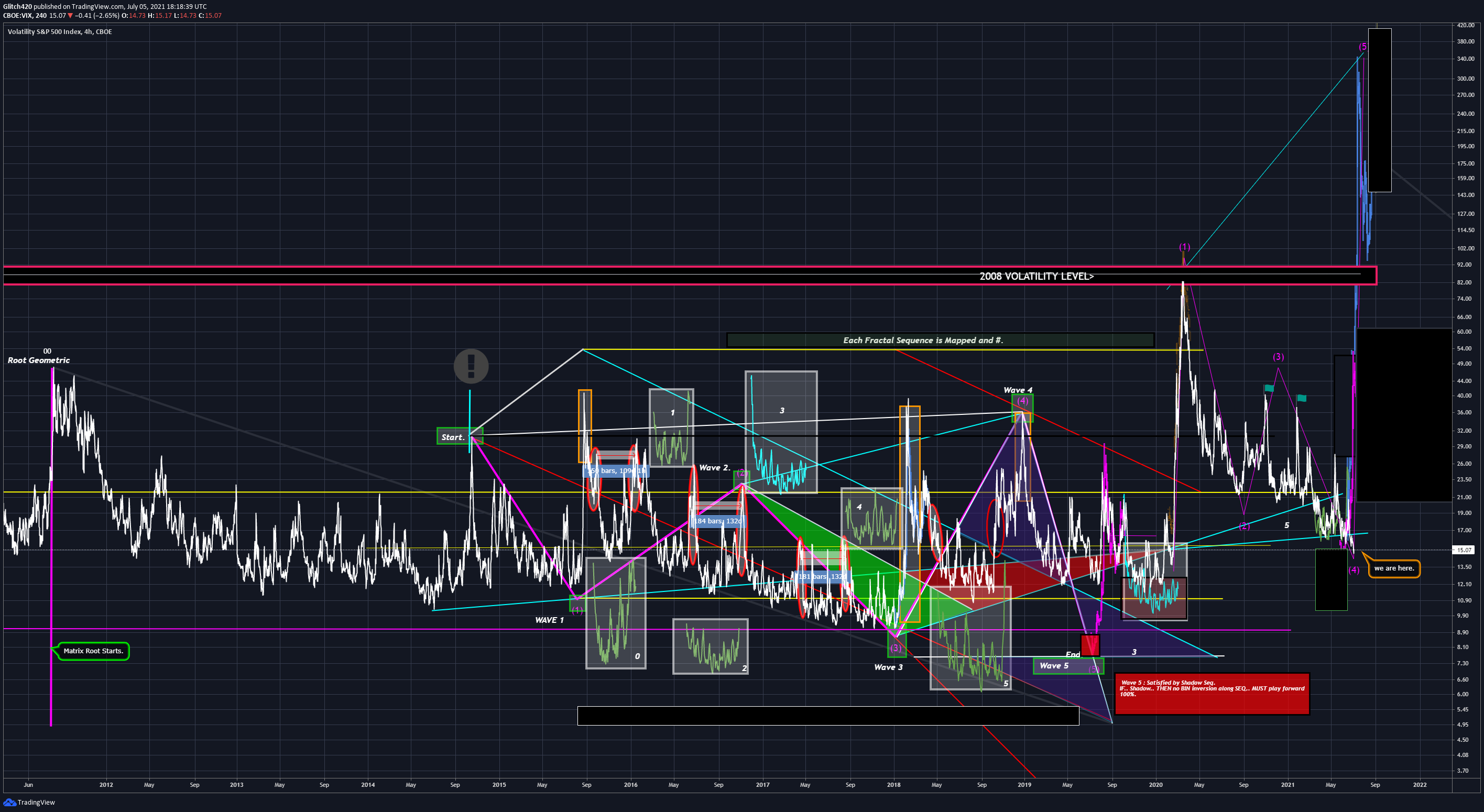The image size is (1484, 812).
Task: Select the 'Wave 4' text label
Action: (1018, 390)
